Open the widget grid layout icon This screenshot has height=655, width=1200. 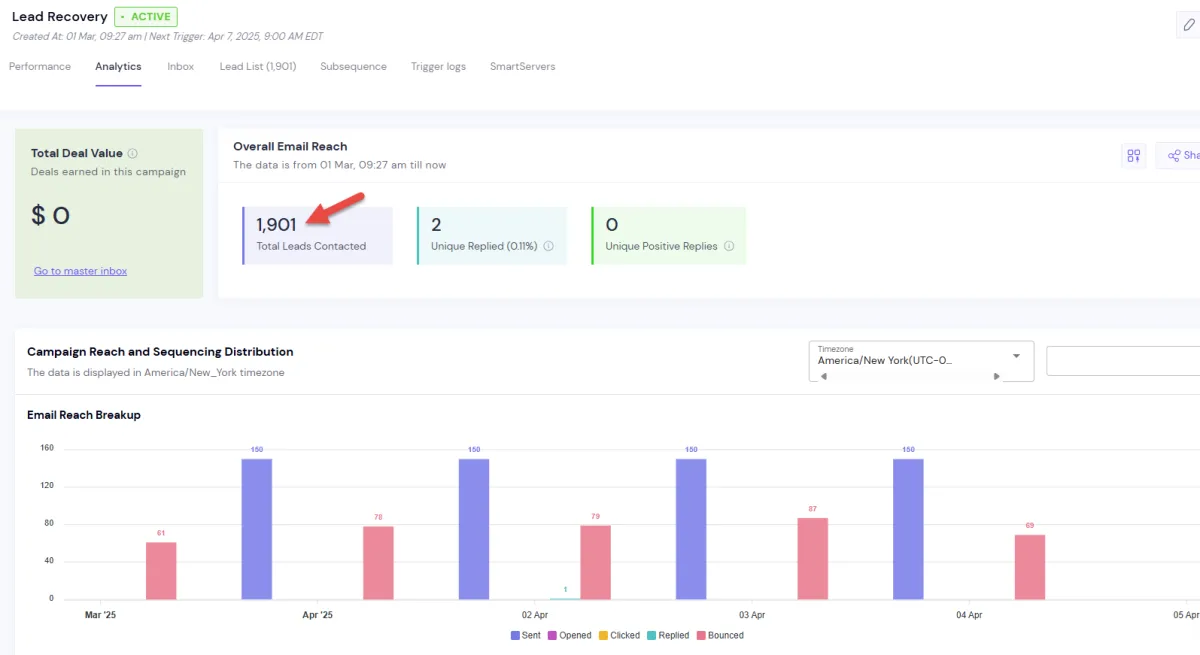(1133, 156)
